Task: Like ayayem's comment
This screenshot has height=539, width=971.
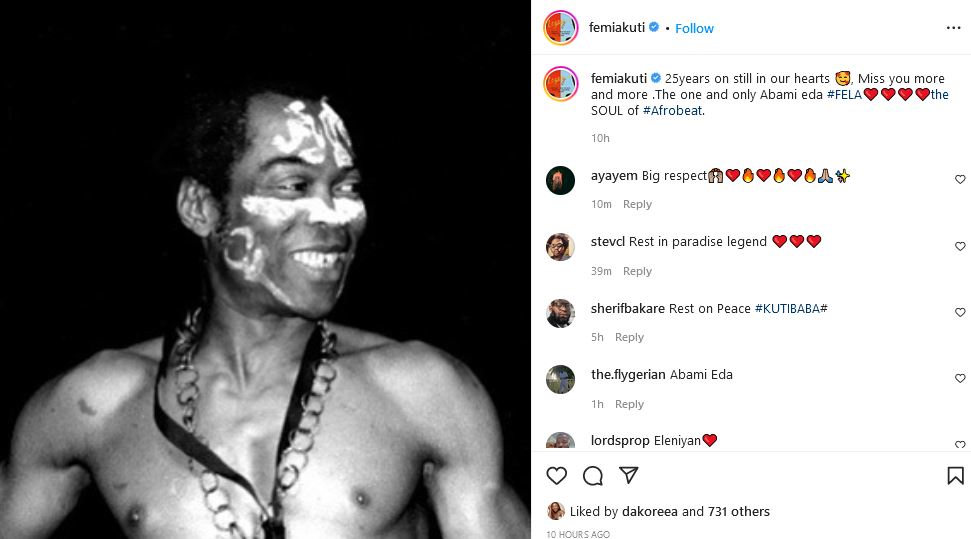Action: tap(960, 180)
